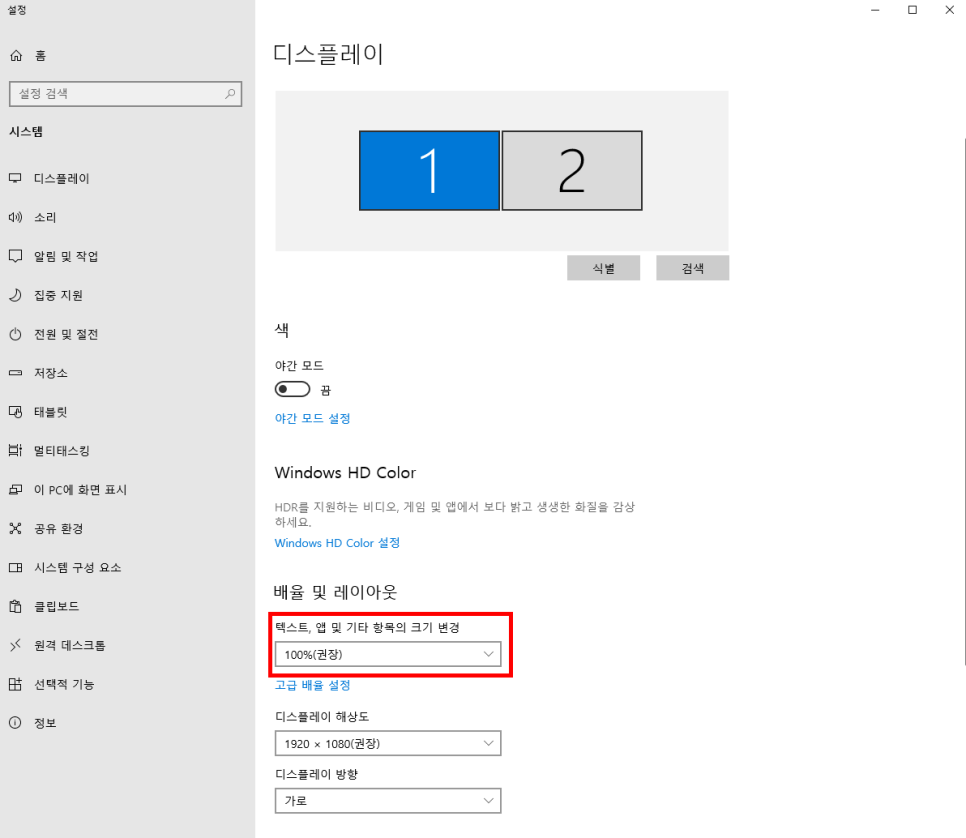This screenshot has height=838, width=966.
Task: Click the Home (홈) icon in sidebar
Action: (x=16, y=55)
